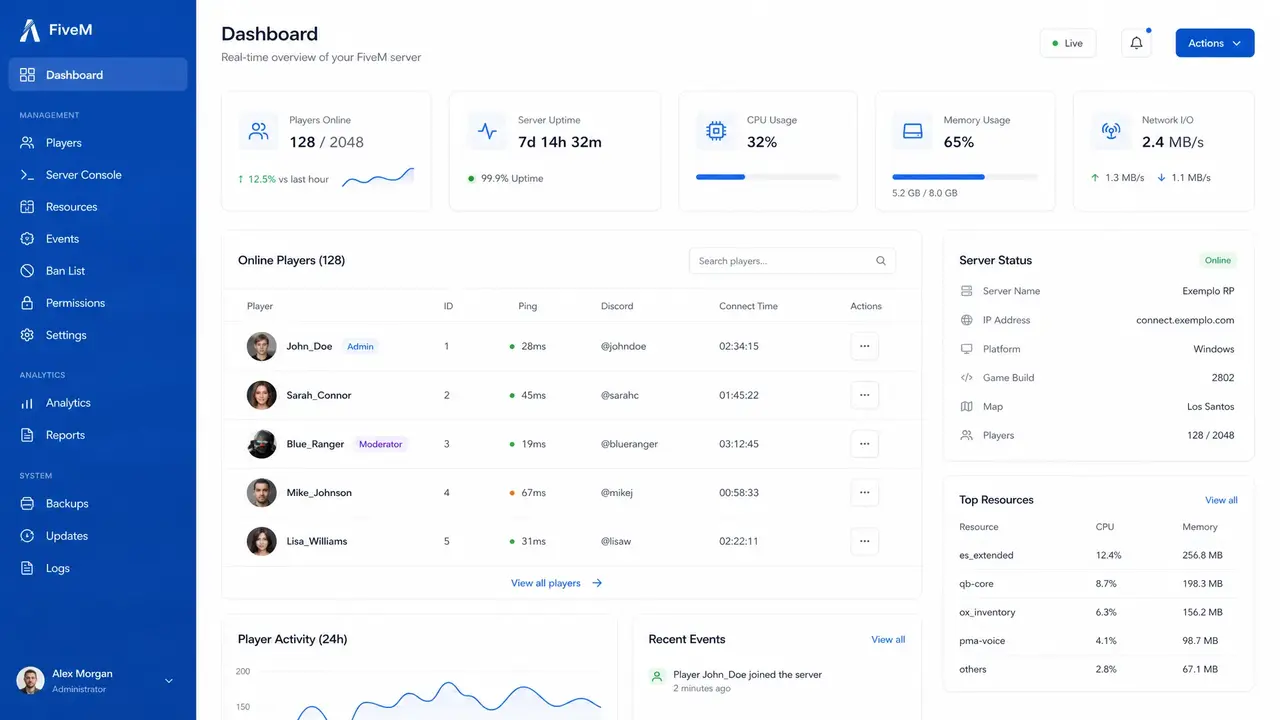Click View all in Top Resources
The image size is (1280, 720).
(1221, 500)
